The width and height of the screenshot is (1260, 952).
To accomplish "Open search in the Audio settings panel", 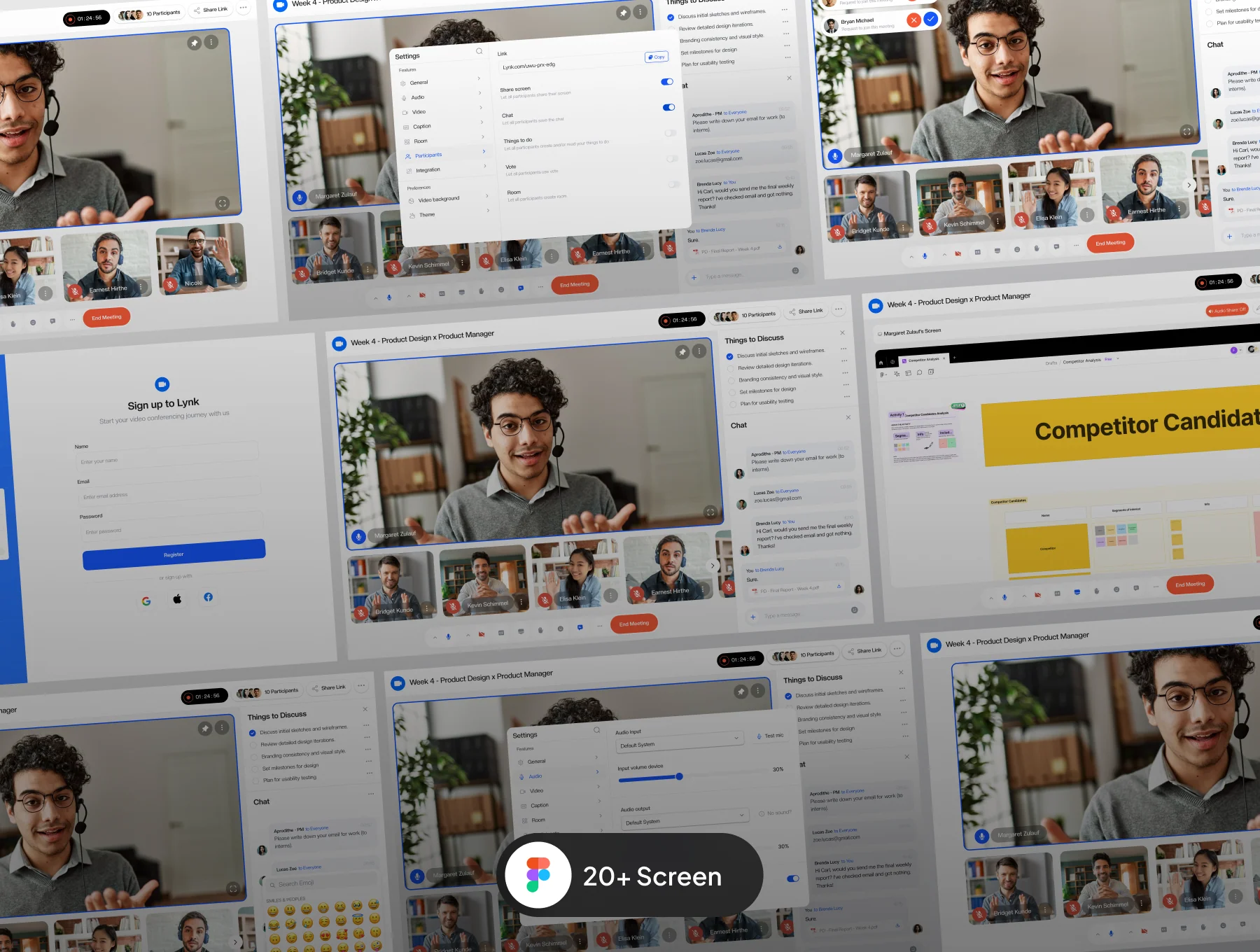I will pyautogui.click(x=597, y=730).
